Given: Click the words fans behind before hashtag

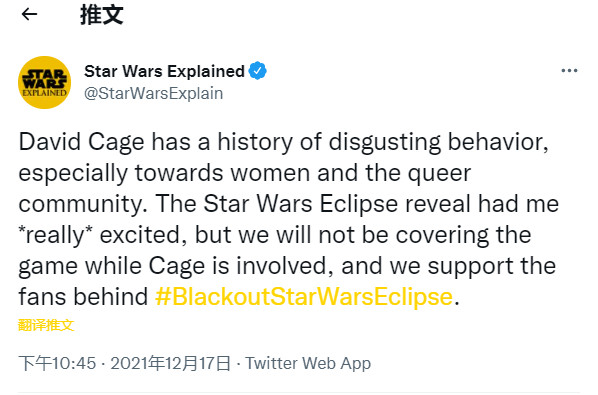Looking at the screenshot, I should coord(83,297).
